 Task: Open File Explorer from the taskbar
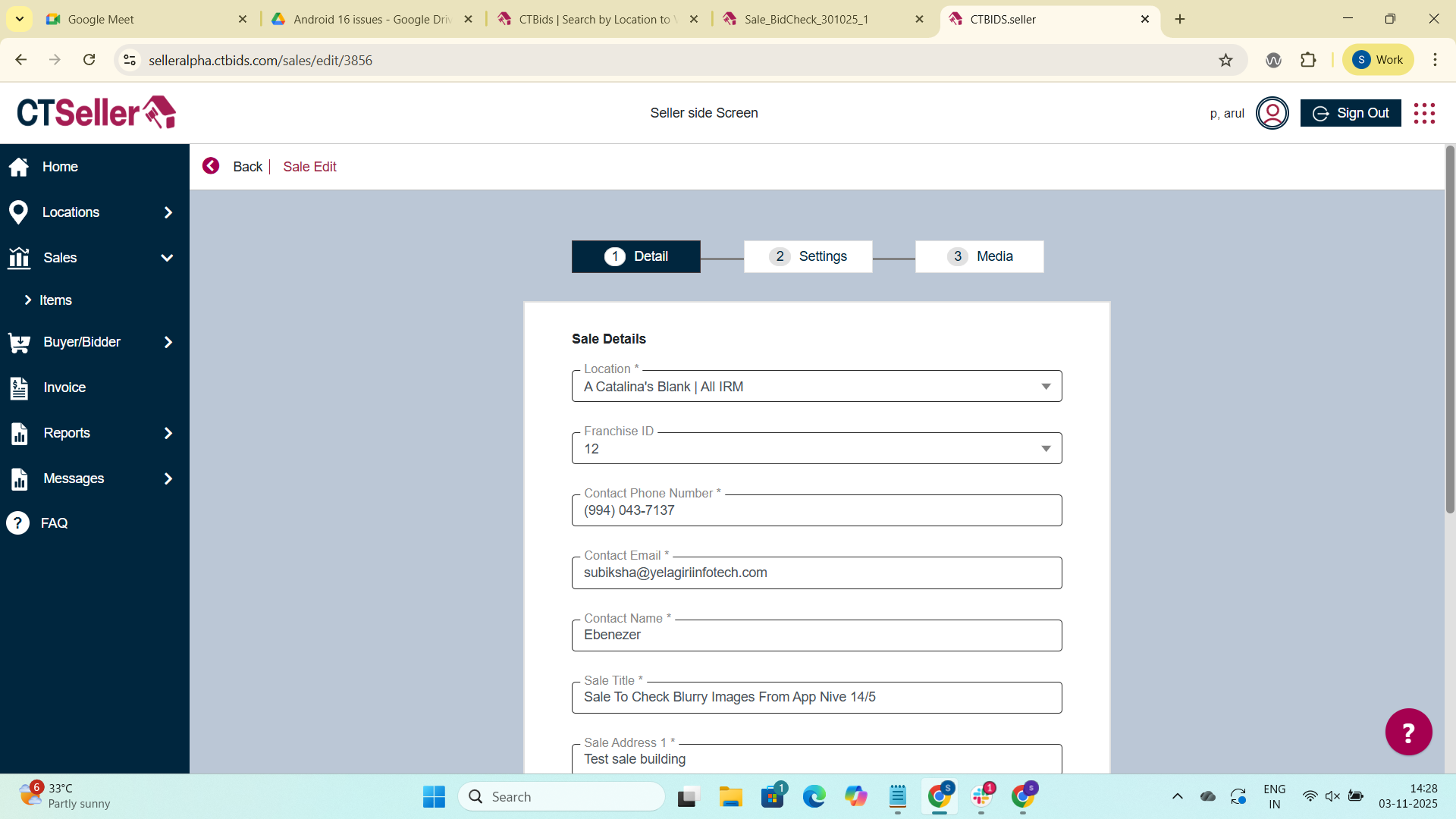[730, 797]
